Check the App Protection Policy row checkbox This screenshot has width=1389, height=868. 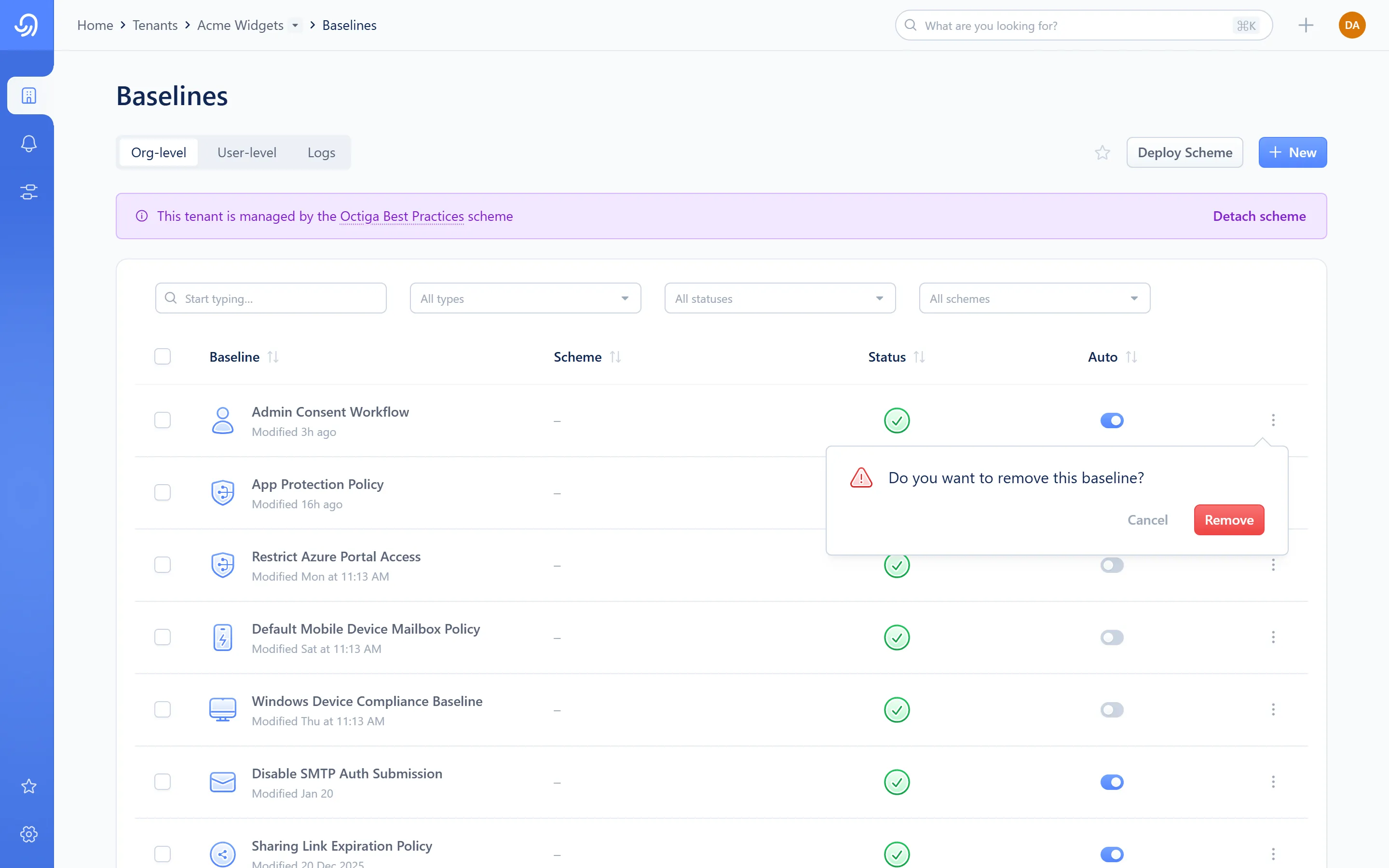click(x=163, y=492)
